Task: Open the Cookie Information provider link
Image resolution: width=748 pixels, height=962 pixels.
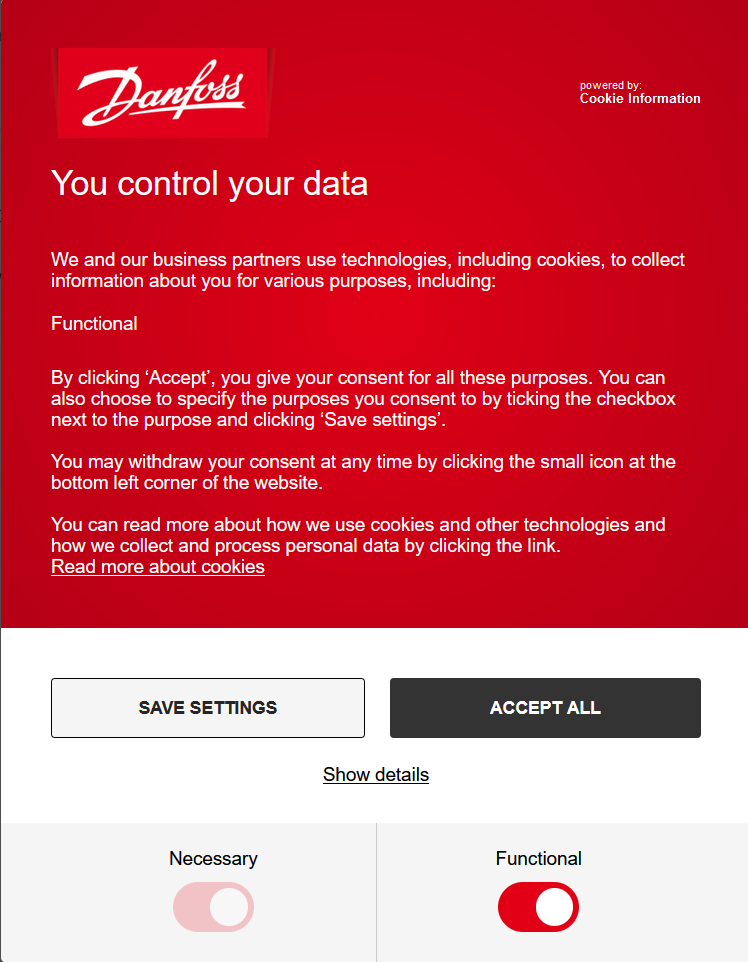Action: 640,99
